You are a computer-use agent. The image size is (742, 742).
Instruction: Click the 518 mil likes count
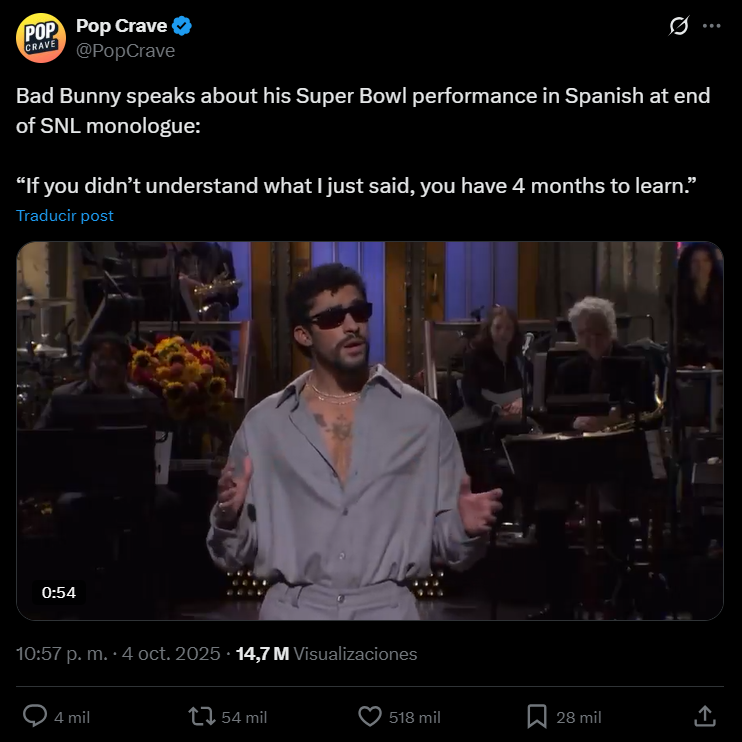415,717
